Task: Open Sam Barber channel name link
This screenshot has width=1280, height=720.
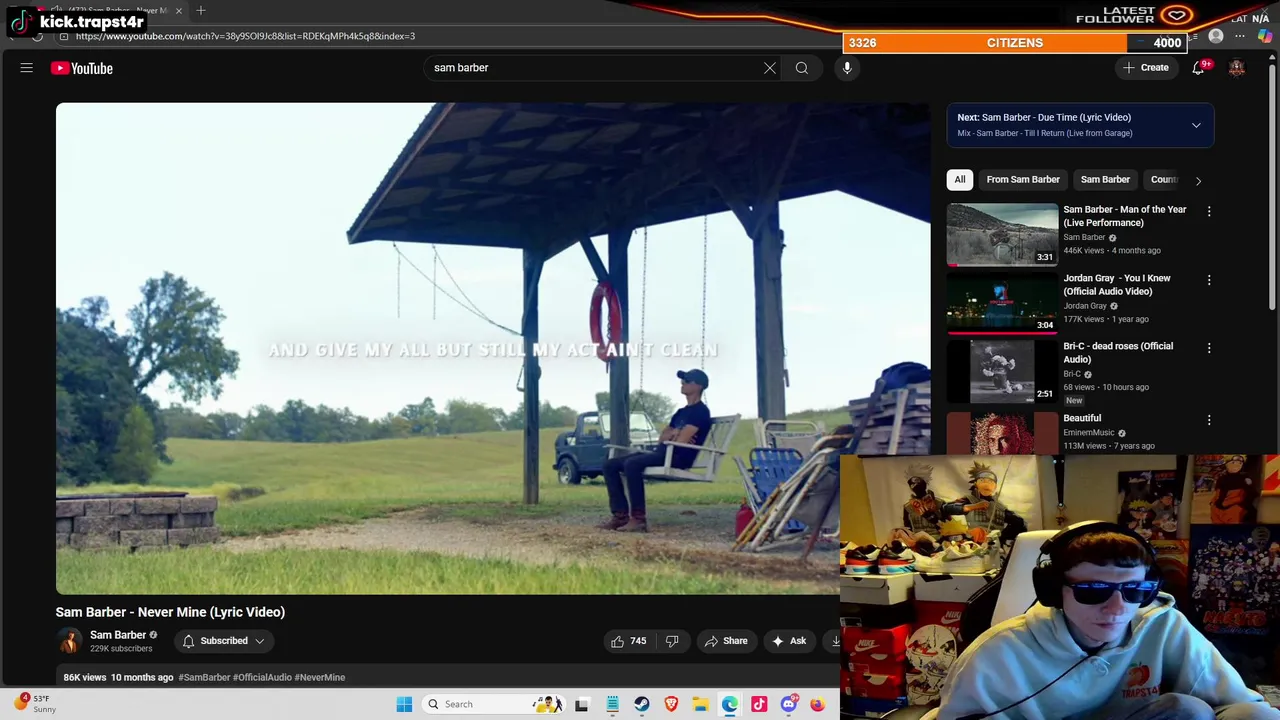Action: 118,635
